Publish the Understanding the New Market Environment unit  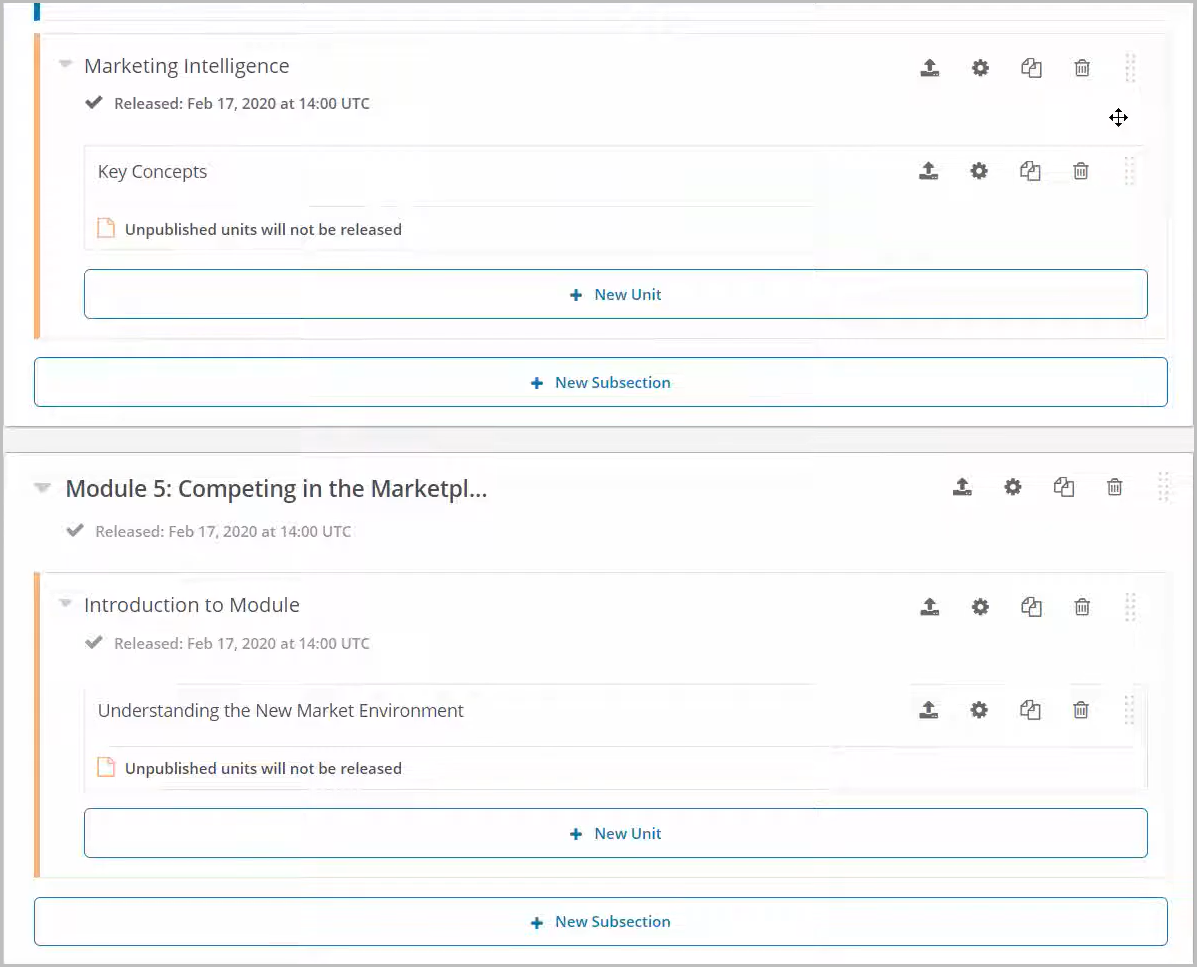[928, 710]
